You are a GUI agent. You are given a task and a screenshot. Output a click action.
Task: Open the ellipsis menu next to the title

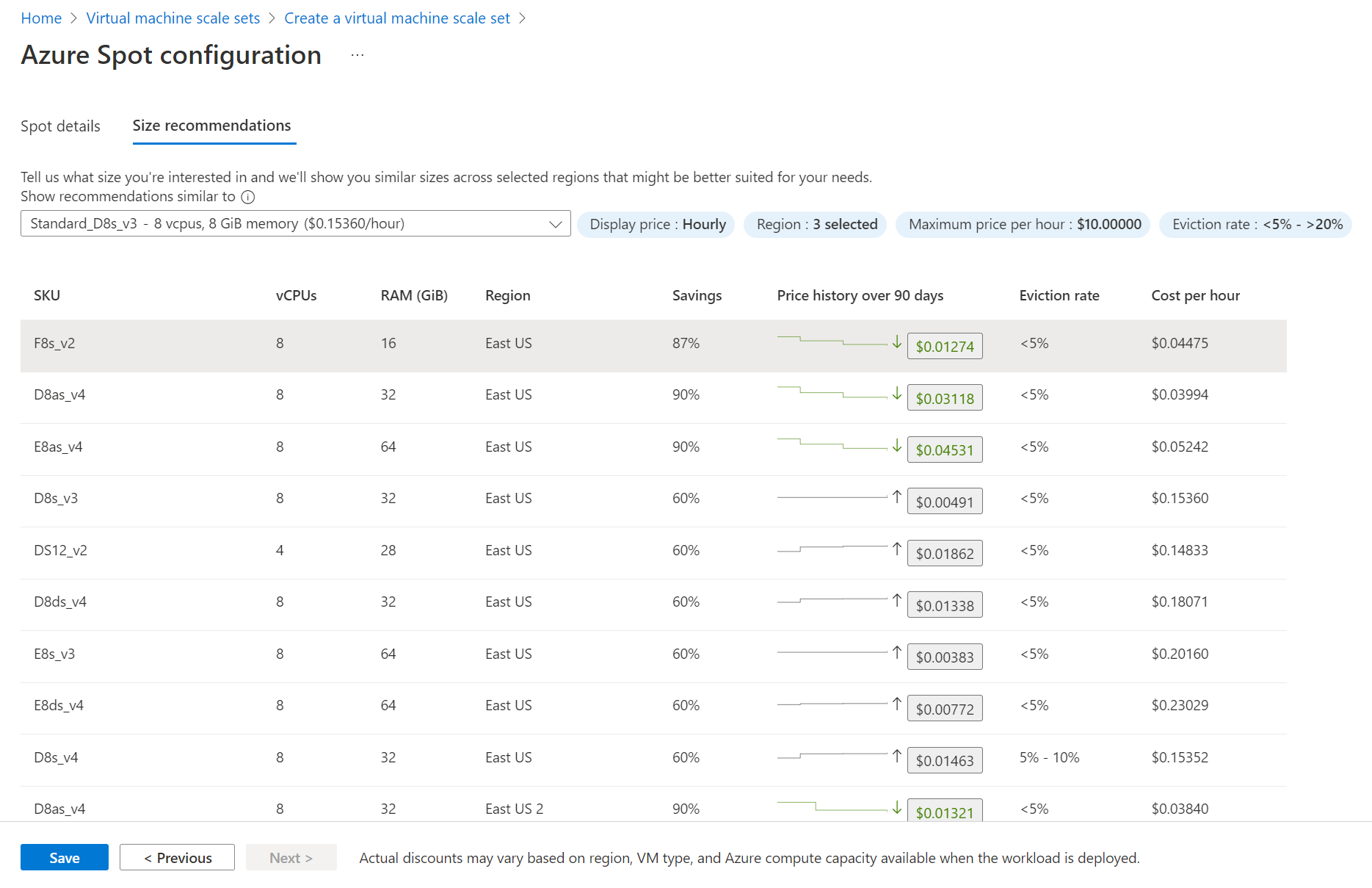click(x=357, y=56)
